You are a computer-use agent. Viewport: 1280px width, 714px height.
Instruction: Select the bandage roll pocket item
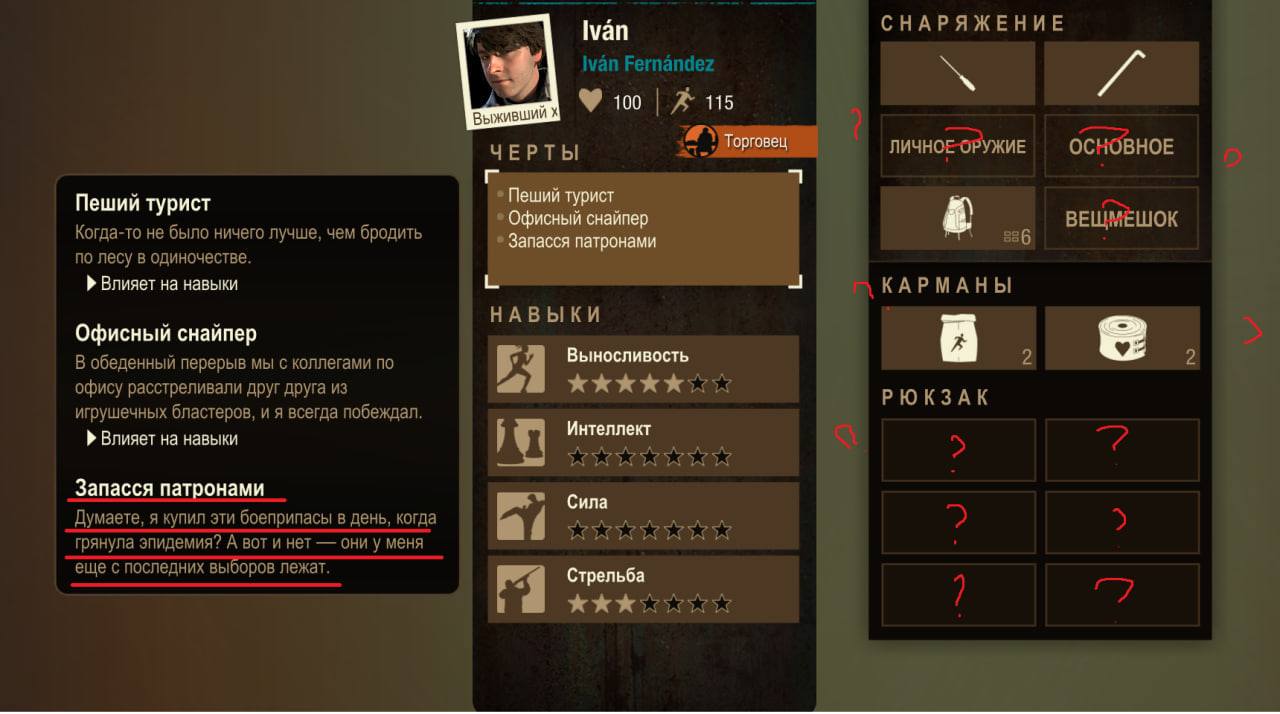click(x=1121, y=338)
